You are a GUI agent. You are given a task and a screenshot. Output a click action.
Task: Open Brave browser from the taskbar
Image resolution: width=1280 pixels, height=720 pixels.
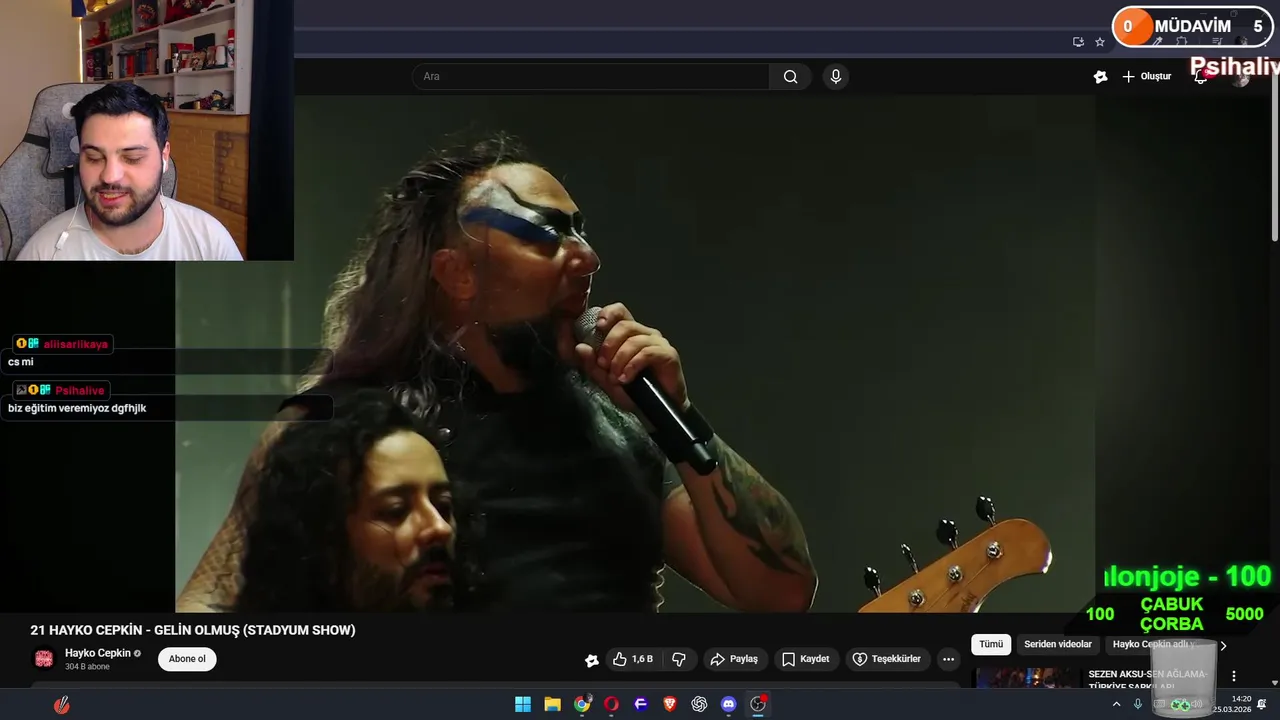pos(670,704)
